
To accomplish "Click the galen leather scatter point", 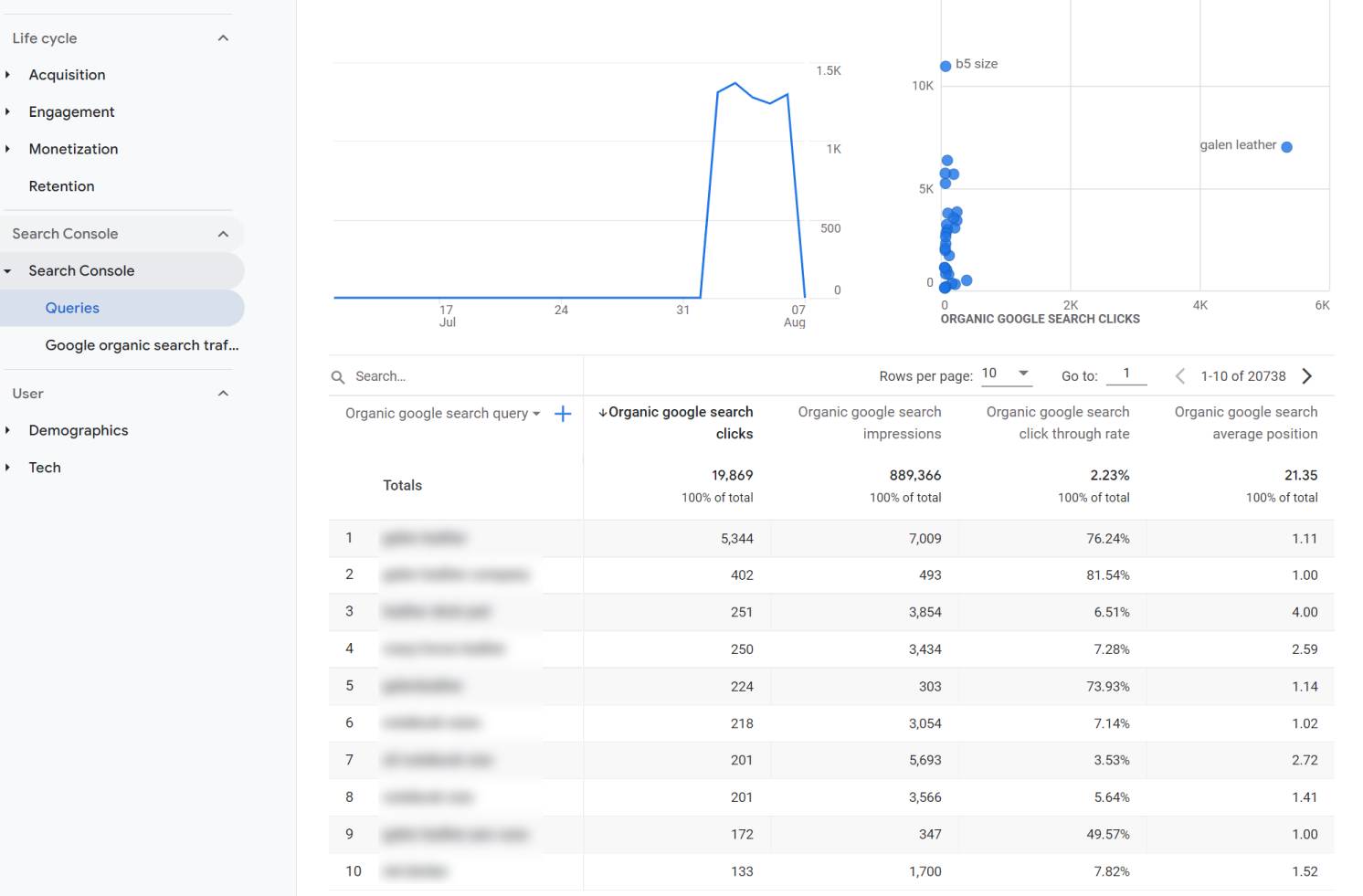I will point(1286,147).
